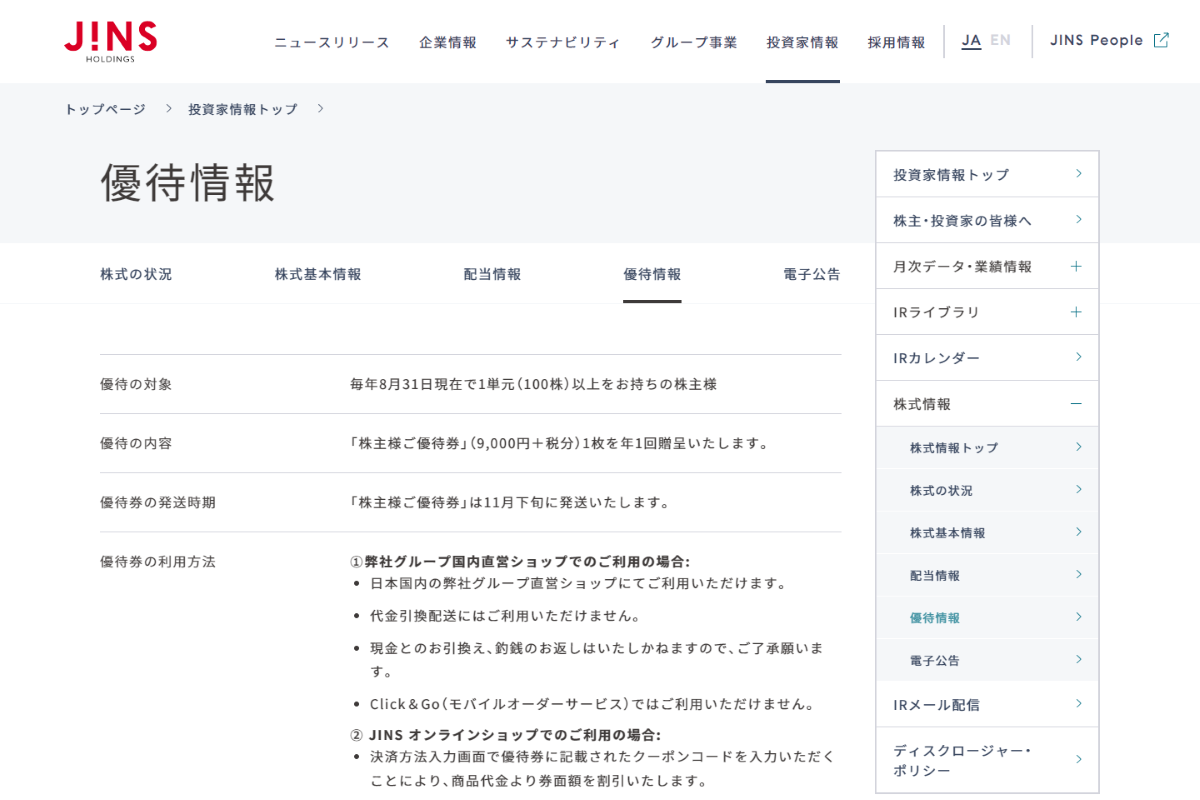Click the 優待の対象 row label
This screenshot has width=1200, height=800.
pos(136,384)
